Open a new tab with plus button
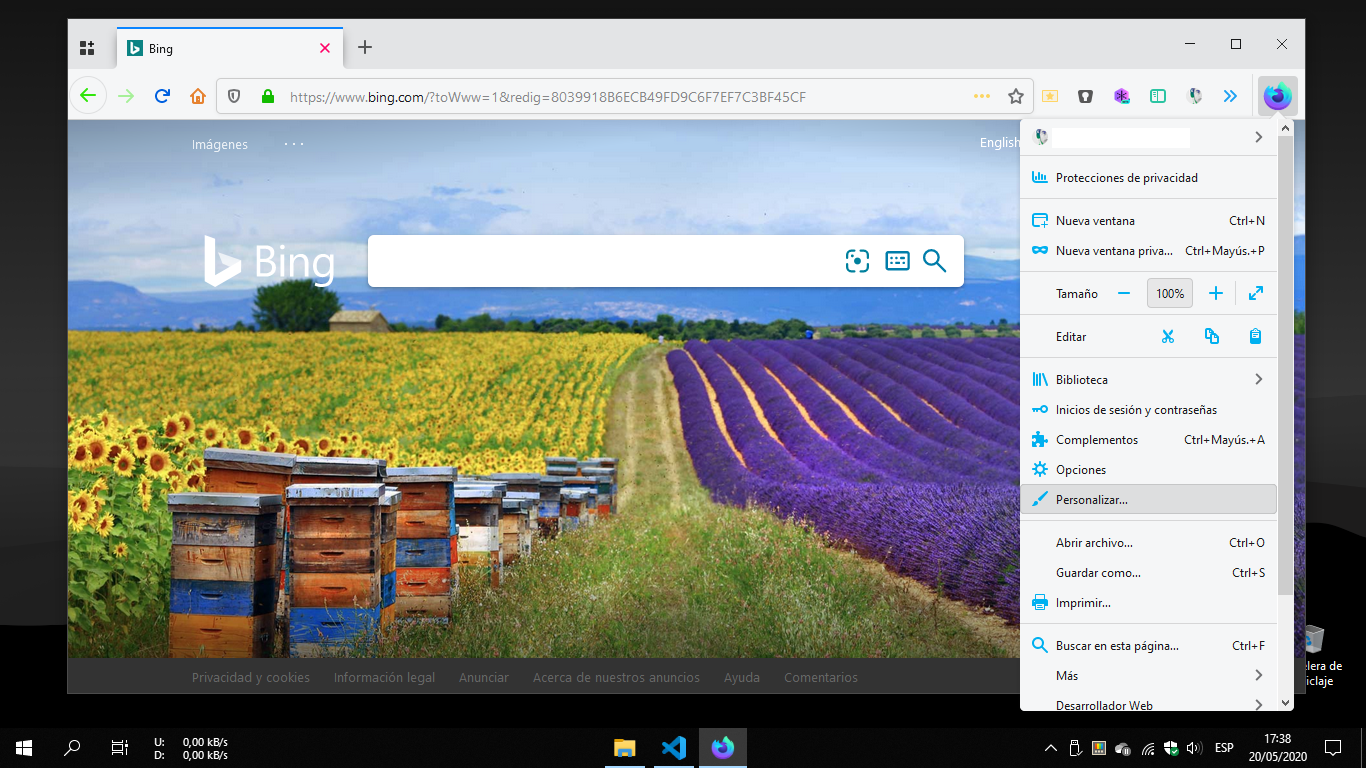 tap(365, 47)
